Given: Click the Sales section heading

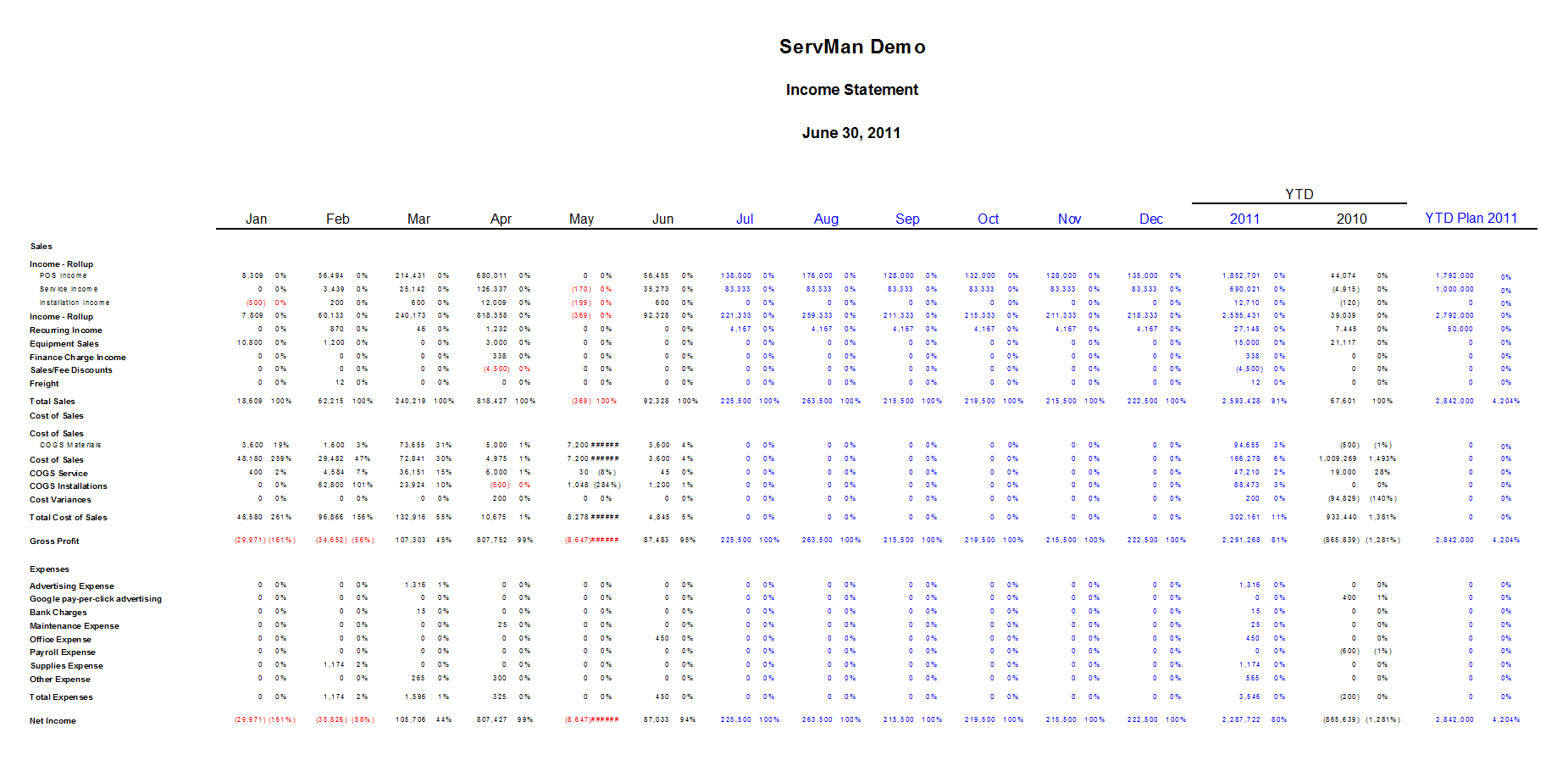Looking at the screenshot, I should (42, 247).
